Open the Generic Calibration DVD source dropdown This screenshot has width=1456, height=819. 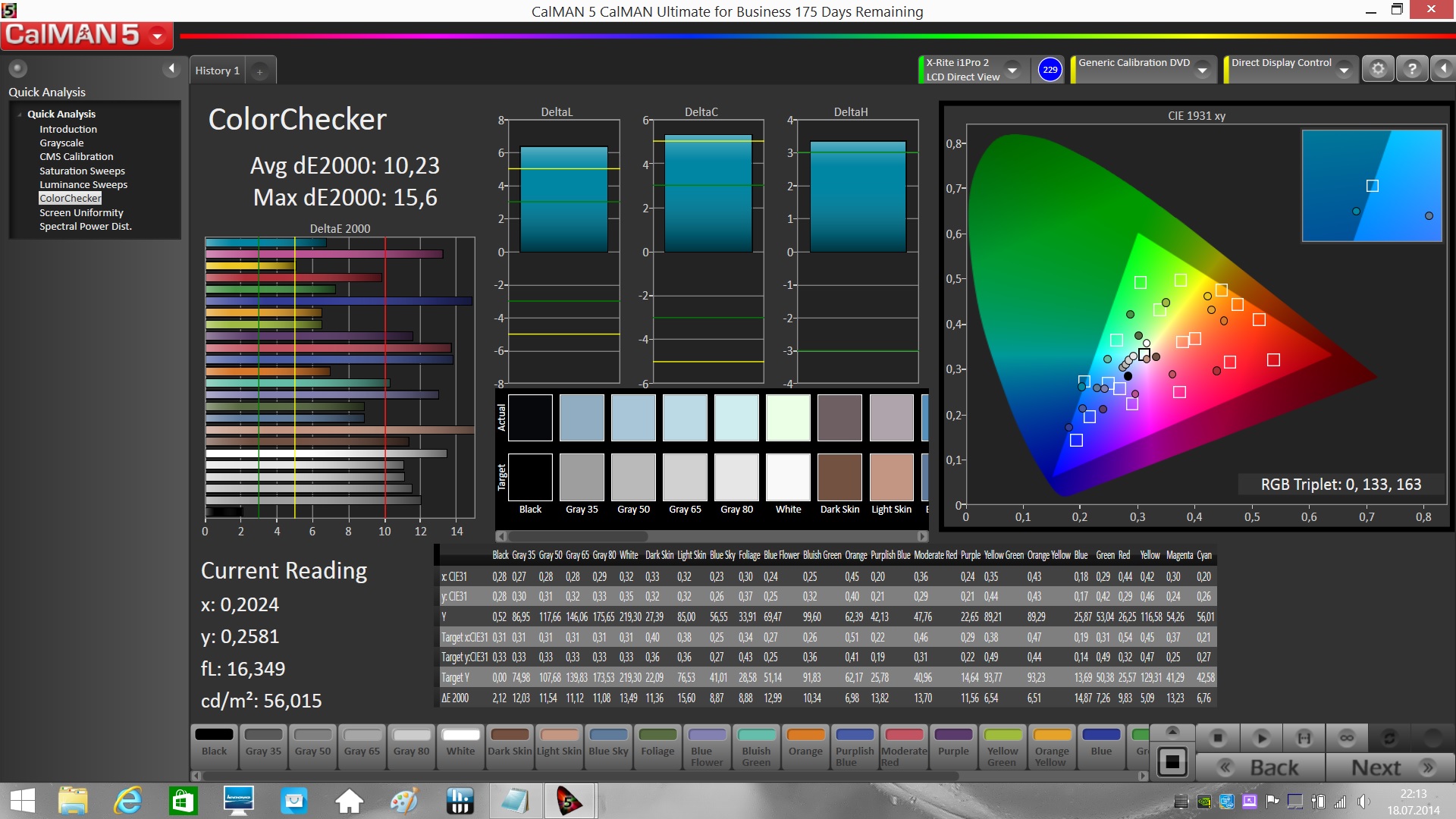pos(1202,70)
